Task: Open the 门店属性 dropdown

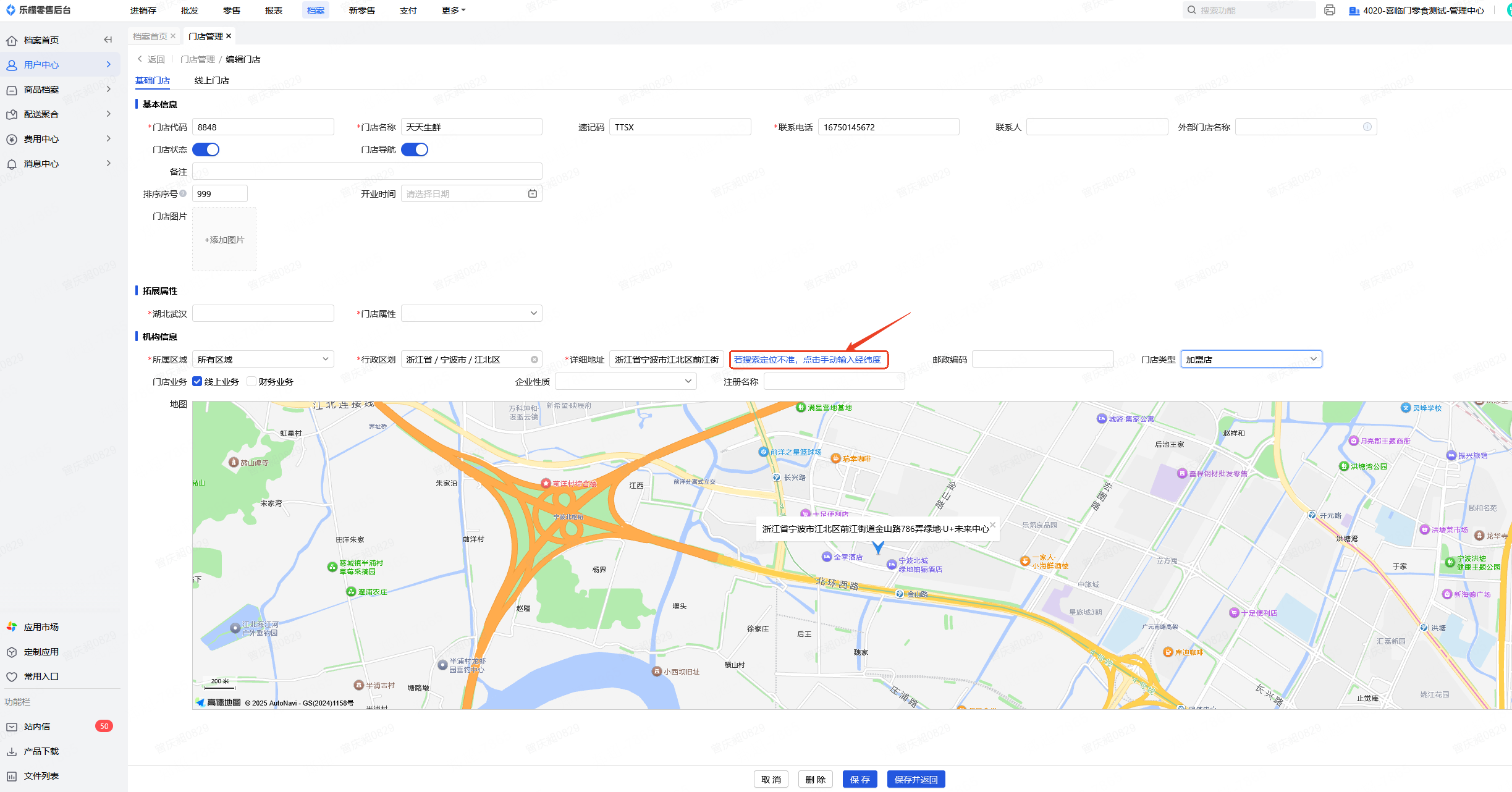Action: (471, 314)
